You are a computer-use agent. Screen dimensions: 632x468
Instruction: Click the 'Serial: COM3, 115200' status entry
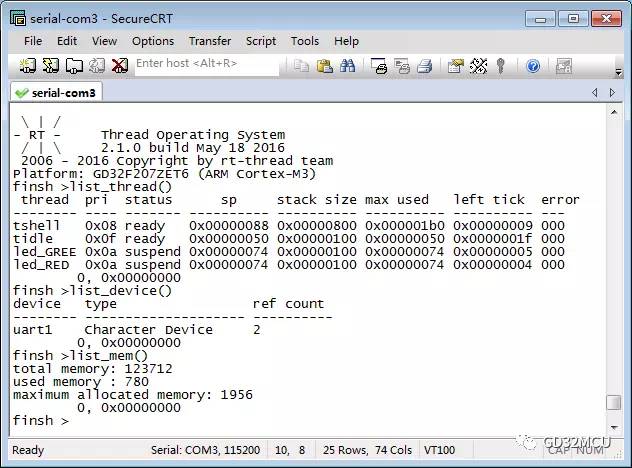206,450
